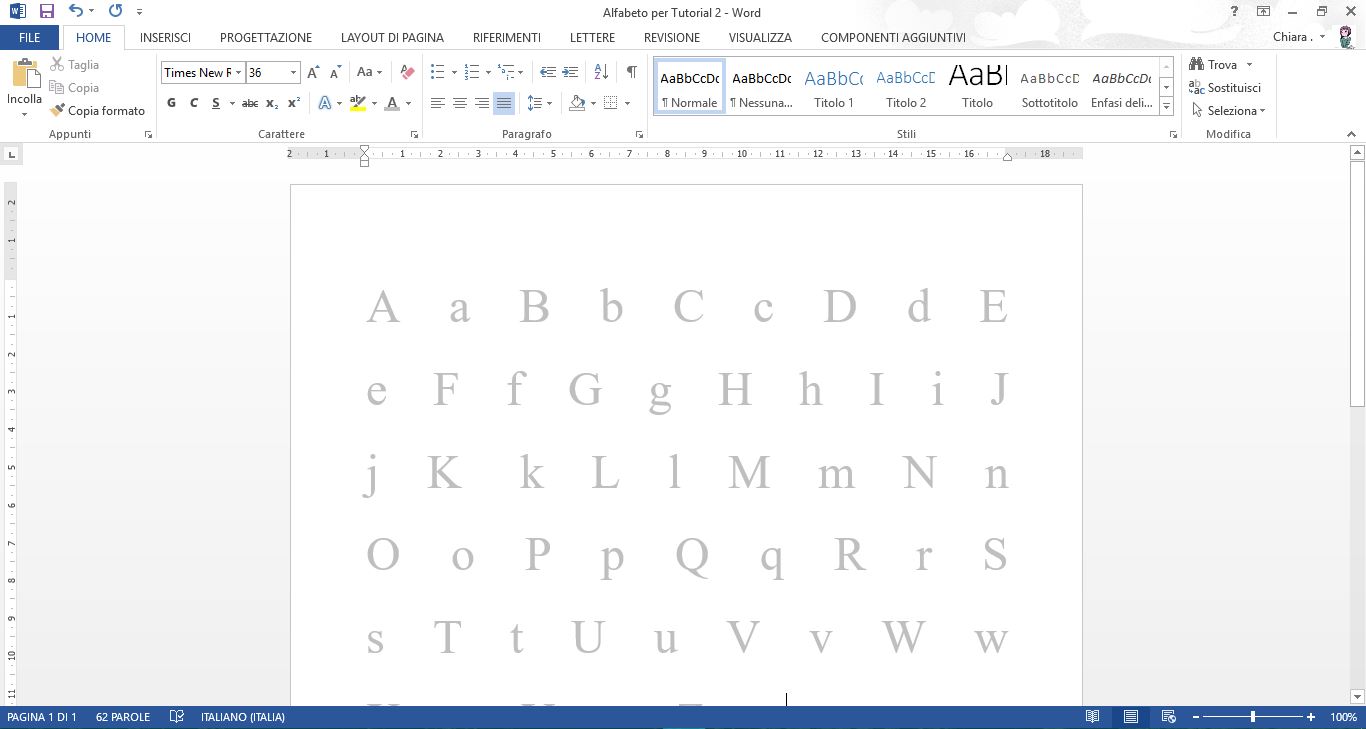Toggle superscript formatting
The height and width of the screenshot is (729, 1366).
(294, 103)
